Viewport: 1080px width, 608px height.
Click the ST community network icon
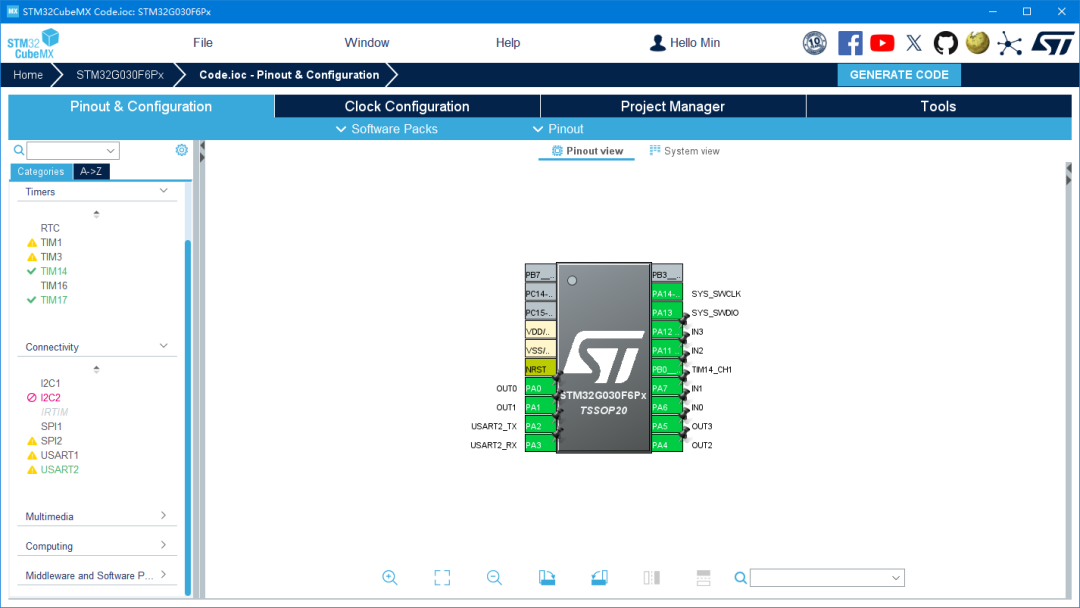(1009, 43)
